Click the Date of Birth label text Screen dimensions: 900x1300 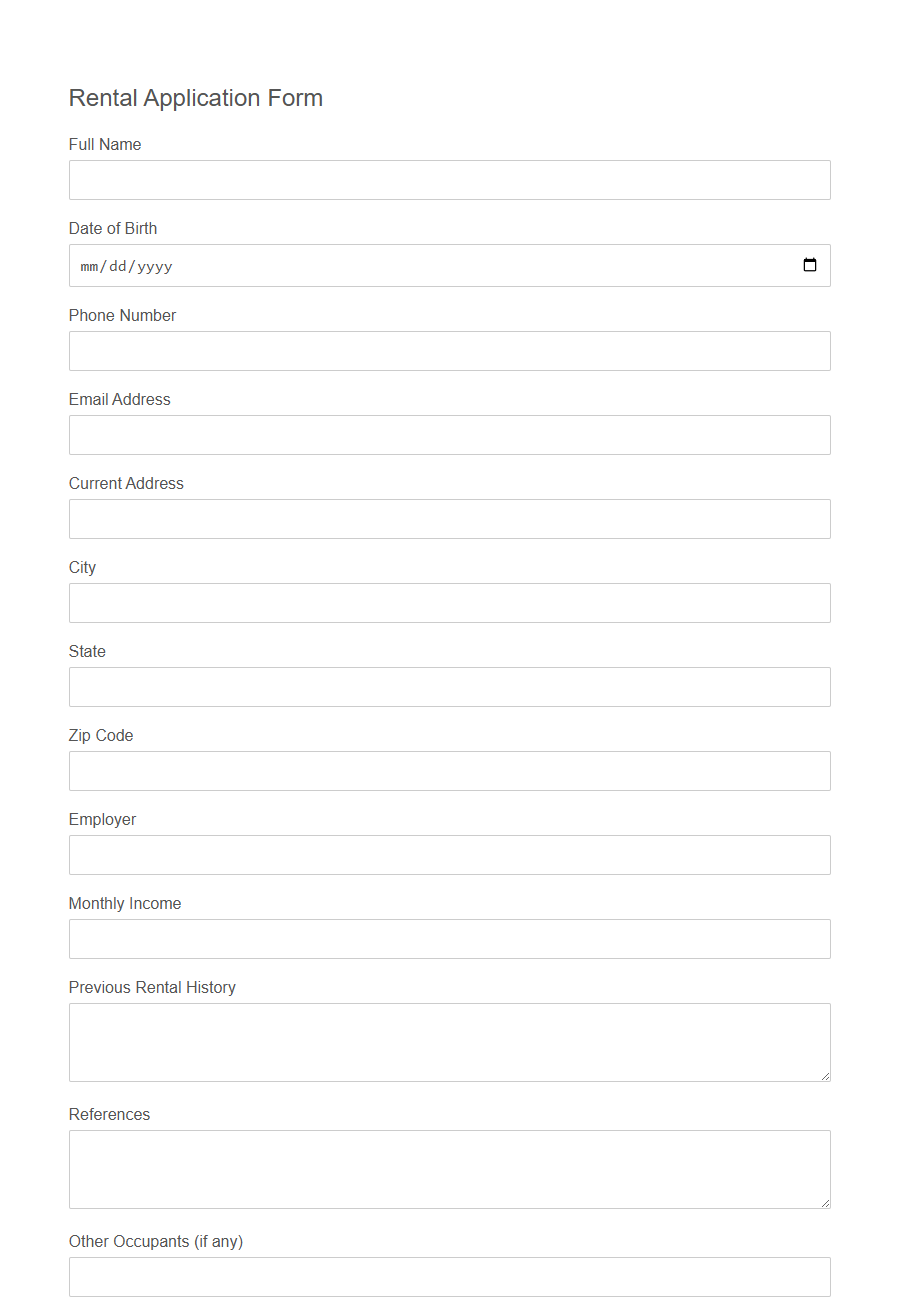pos(113,228)
